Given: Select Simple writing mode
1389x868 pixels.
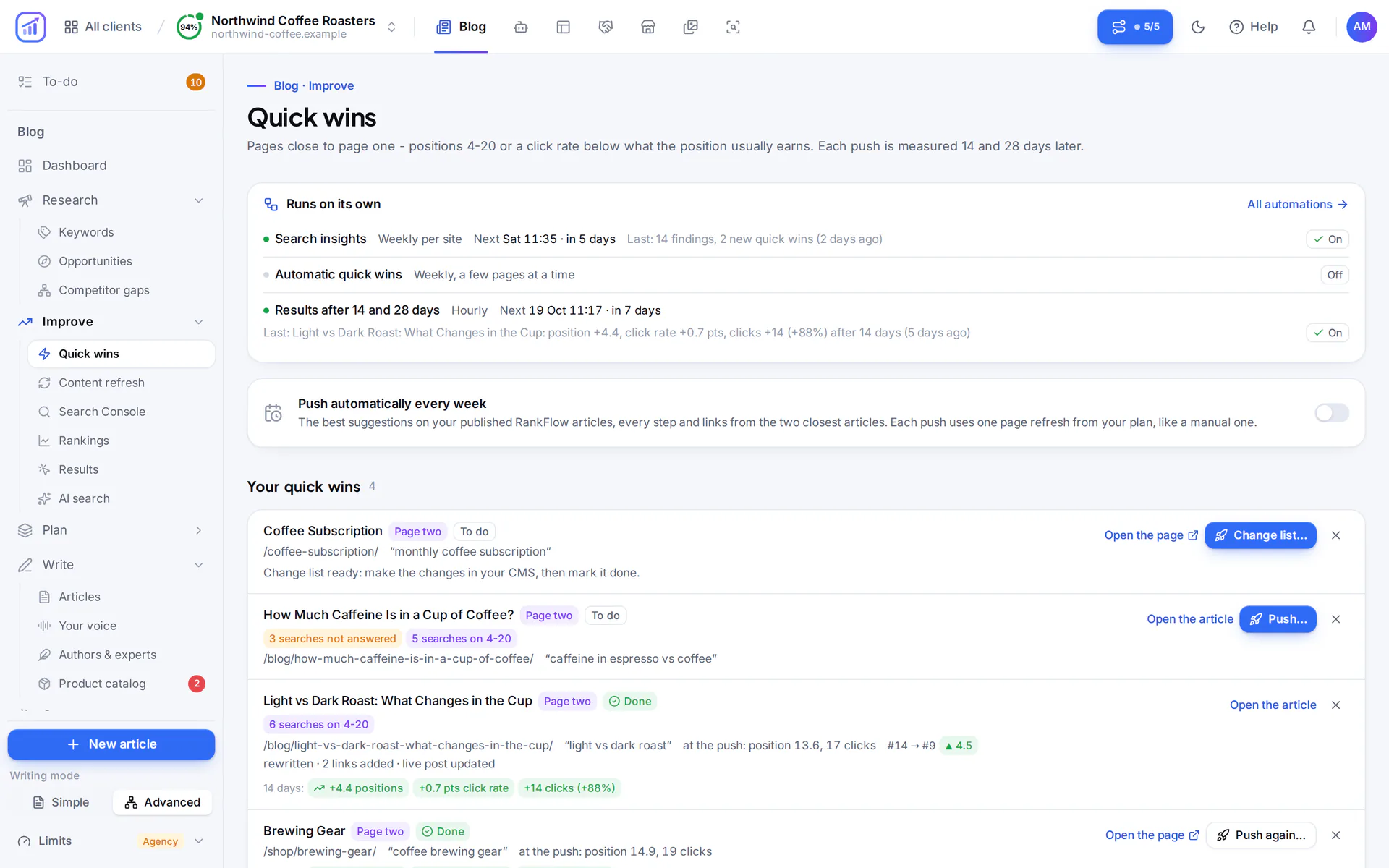Looking at the screenshot, I should 61,802.
